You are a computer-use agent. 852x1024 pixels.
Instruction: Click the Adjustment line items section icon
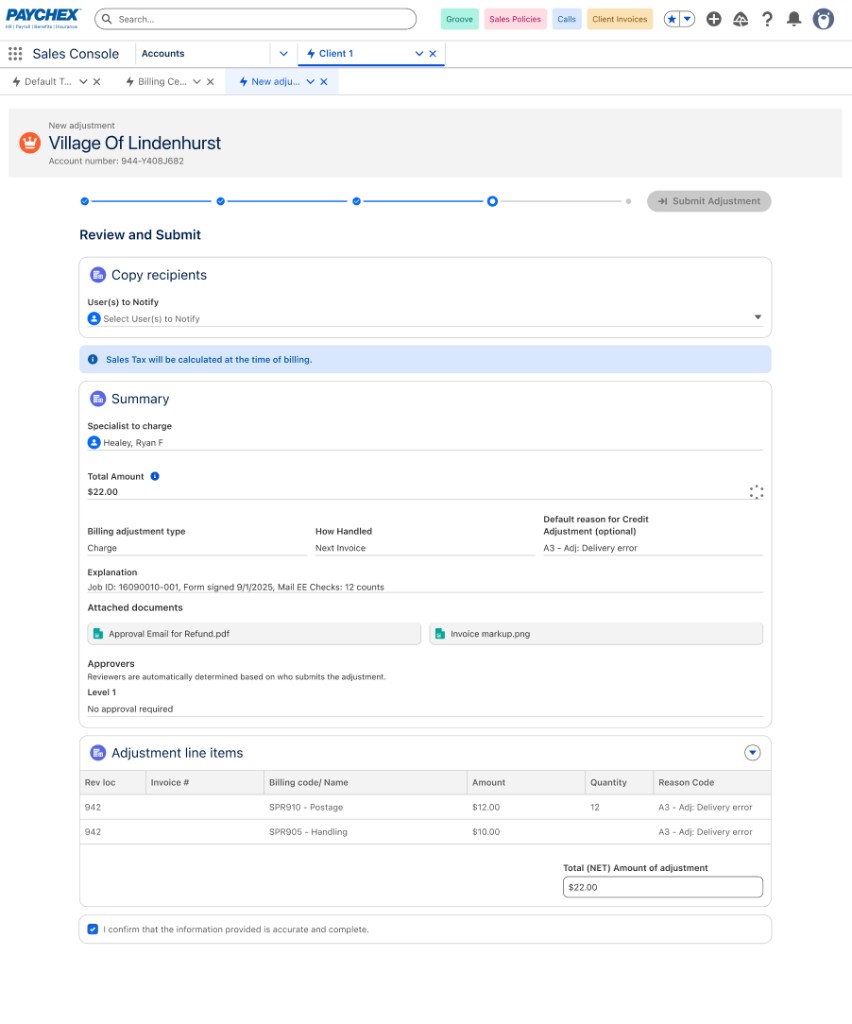point(98,752)
